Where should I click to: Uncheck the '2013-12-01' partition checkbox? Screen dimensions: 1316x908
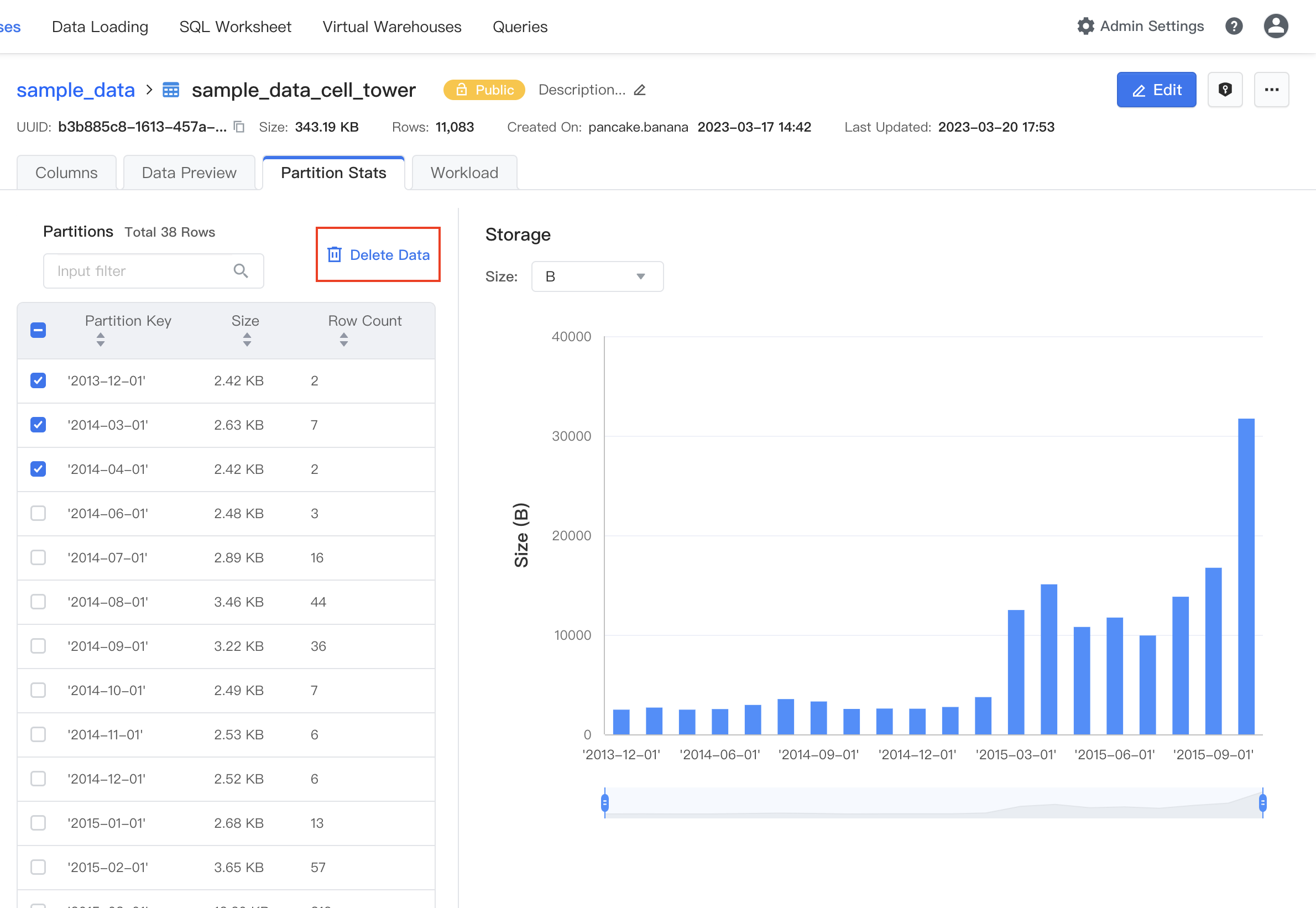click(38, 380)
